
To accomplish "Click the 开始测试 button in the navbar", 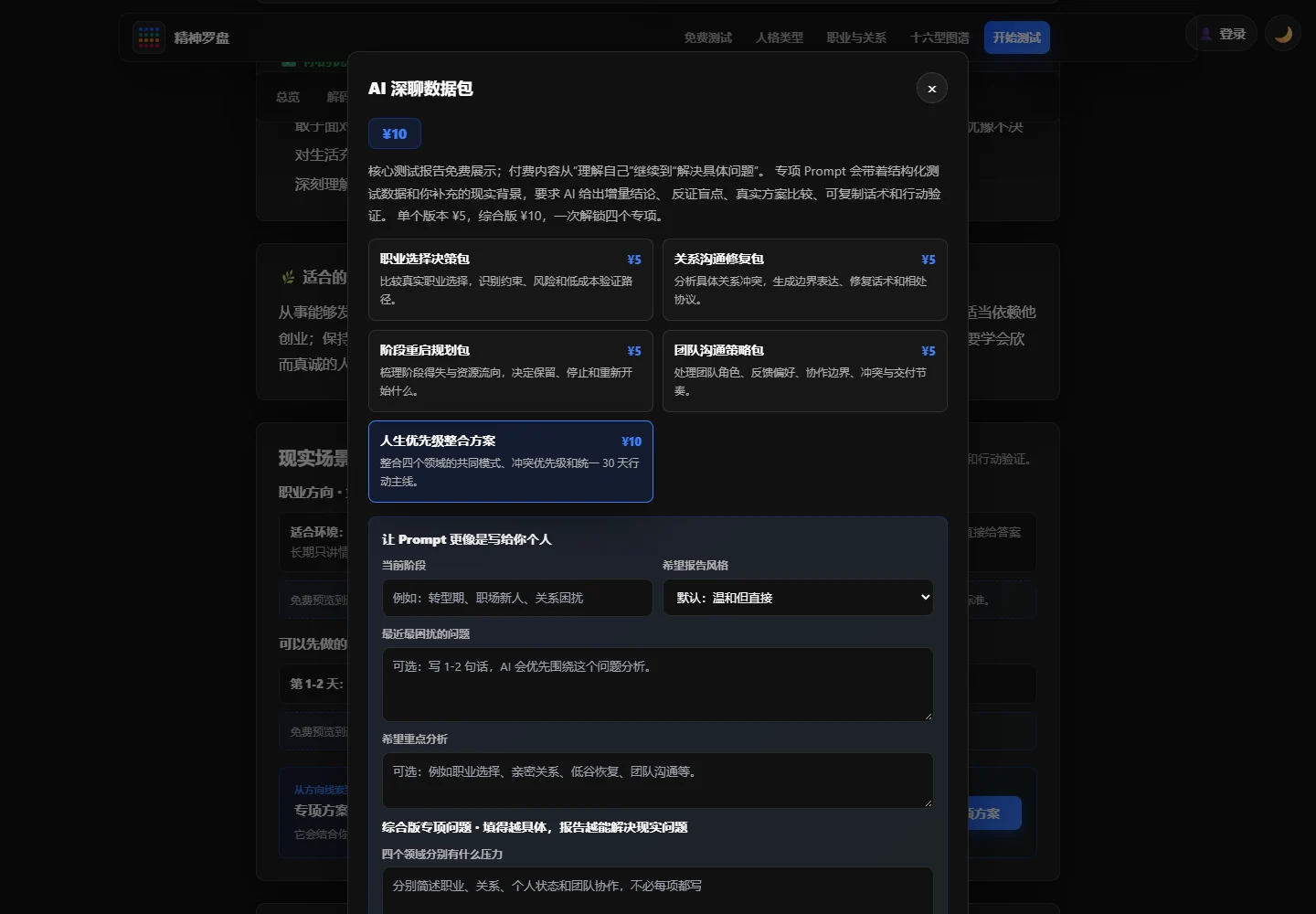I will (1017, 37).
